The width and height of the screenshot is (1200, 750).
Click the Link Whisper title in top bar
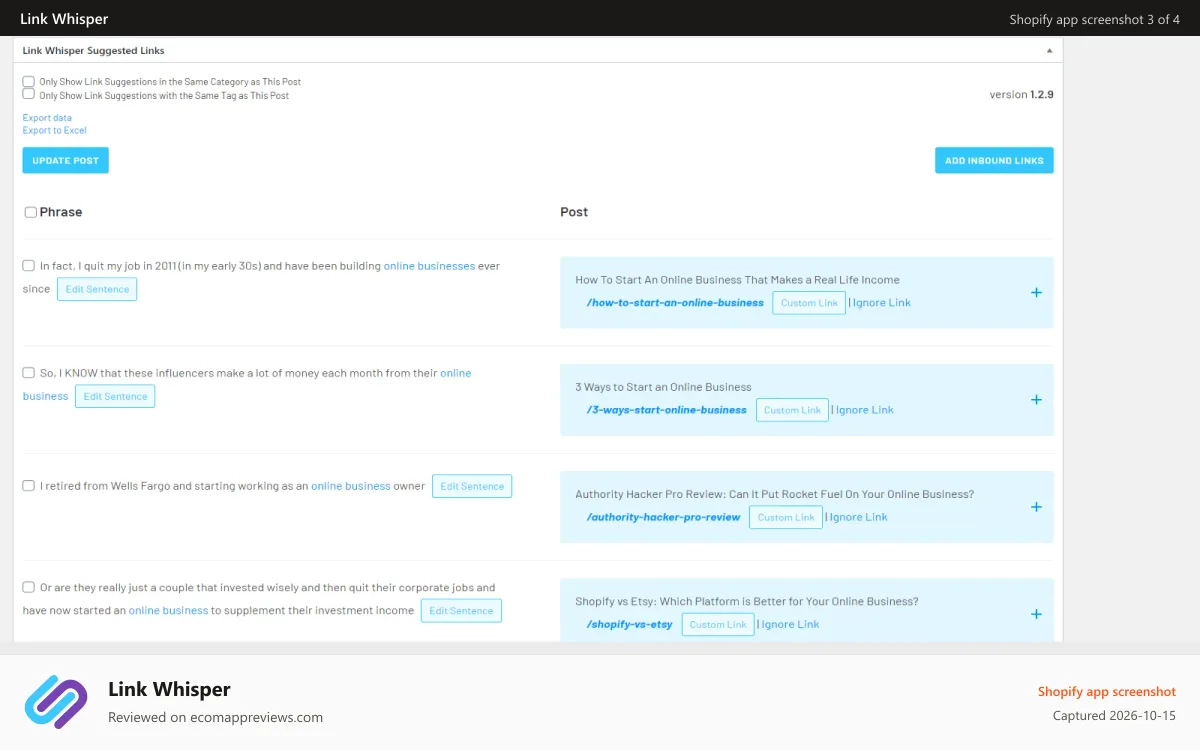point(64,19)
